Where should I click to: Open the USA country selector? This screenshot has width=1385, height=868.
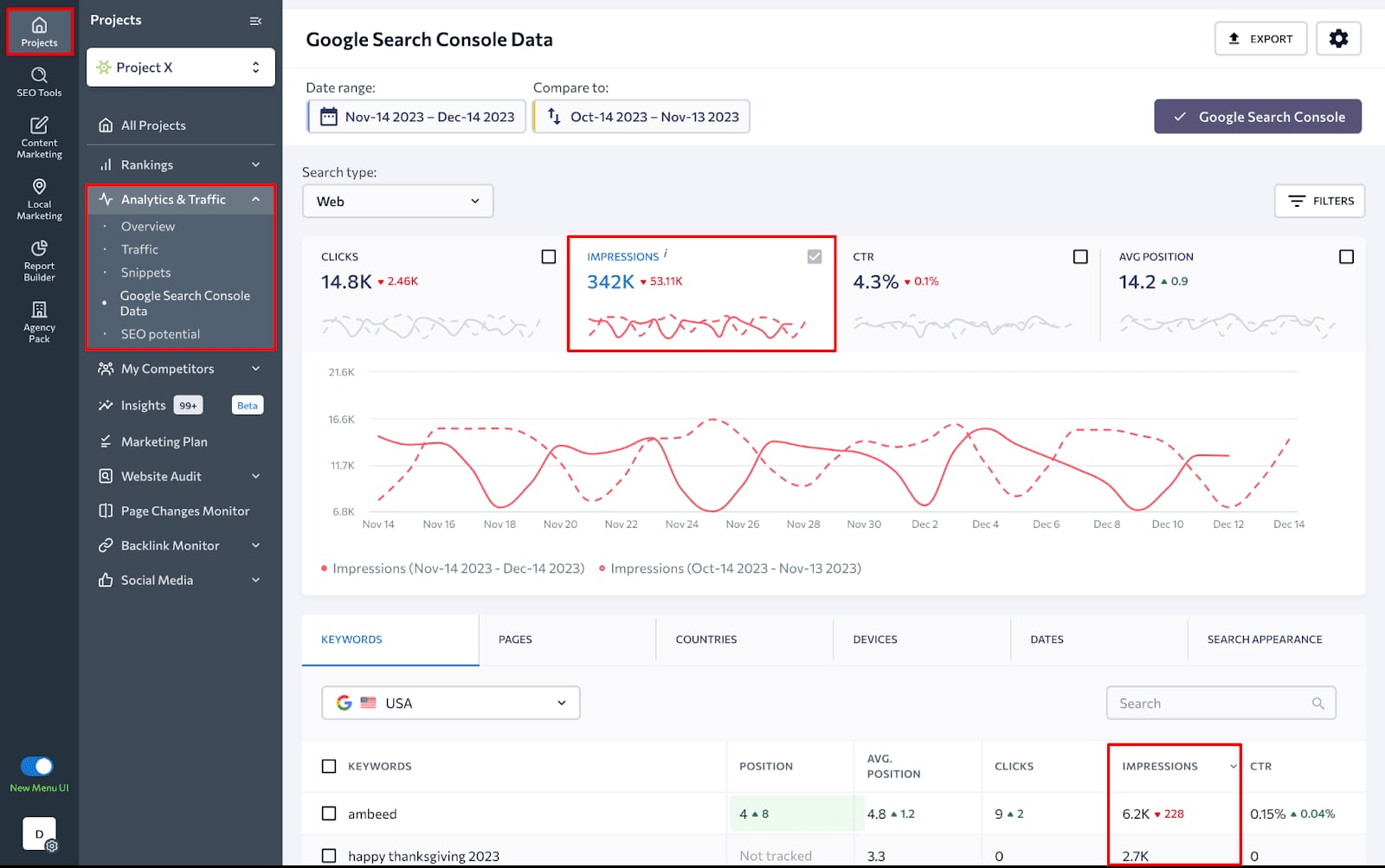pos(449,702)
